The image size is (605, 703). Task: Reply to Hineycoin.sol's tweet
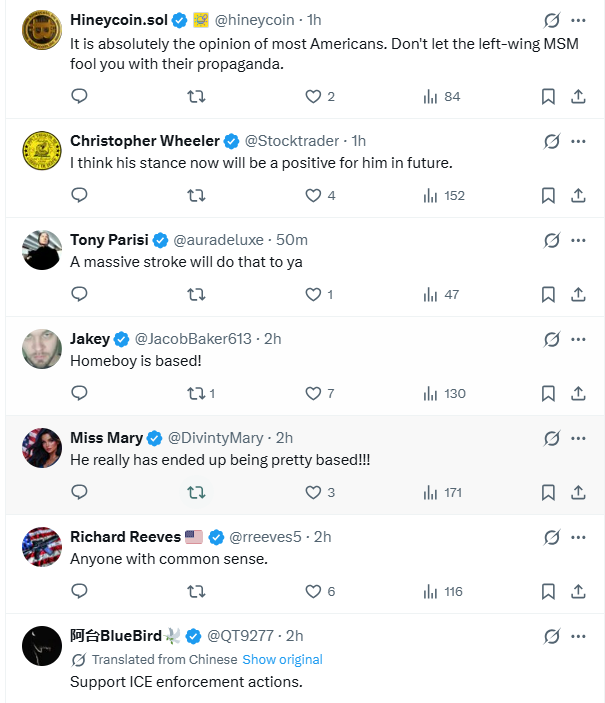80,96
